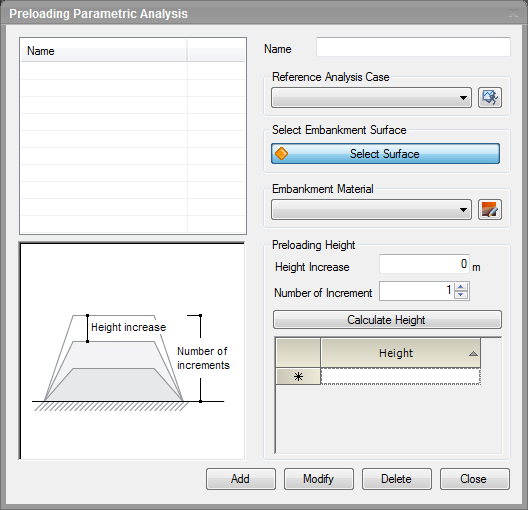Expand the Reference Analysis Case dropdown
This screenshot has height=510, width=528.
[371, 98]
